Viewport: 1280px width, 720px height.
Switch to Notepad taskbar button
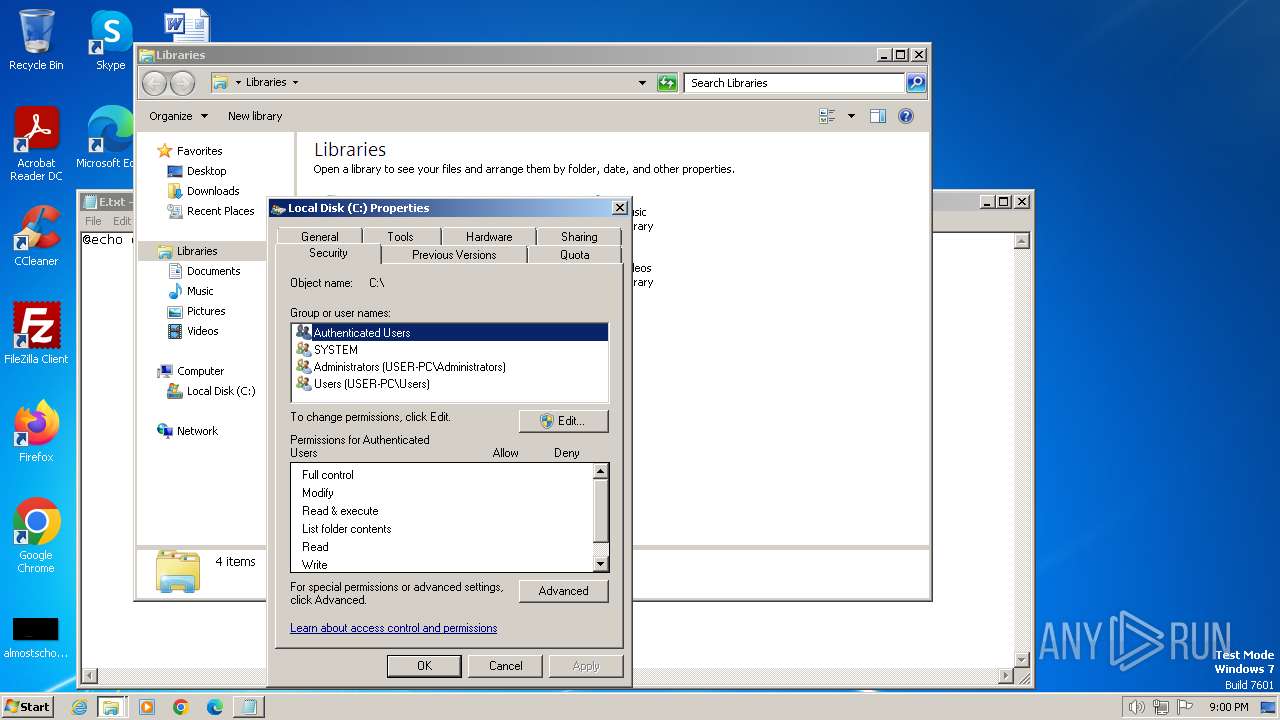point(248,707)
